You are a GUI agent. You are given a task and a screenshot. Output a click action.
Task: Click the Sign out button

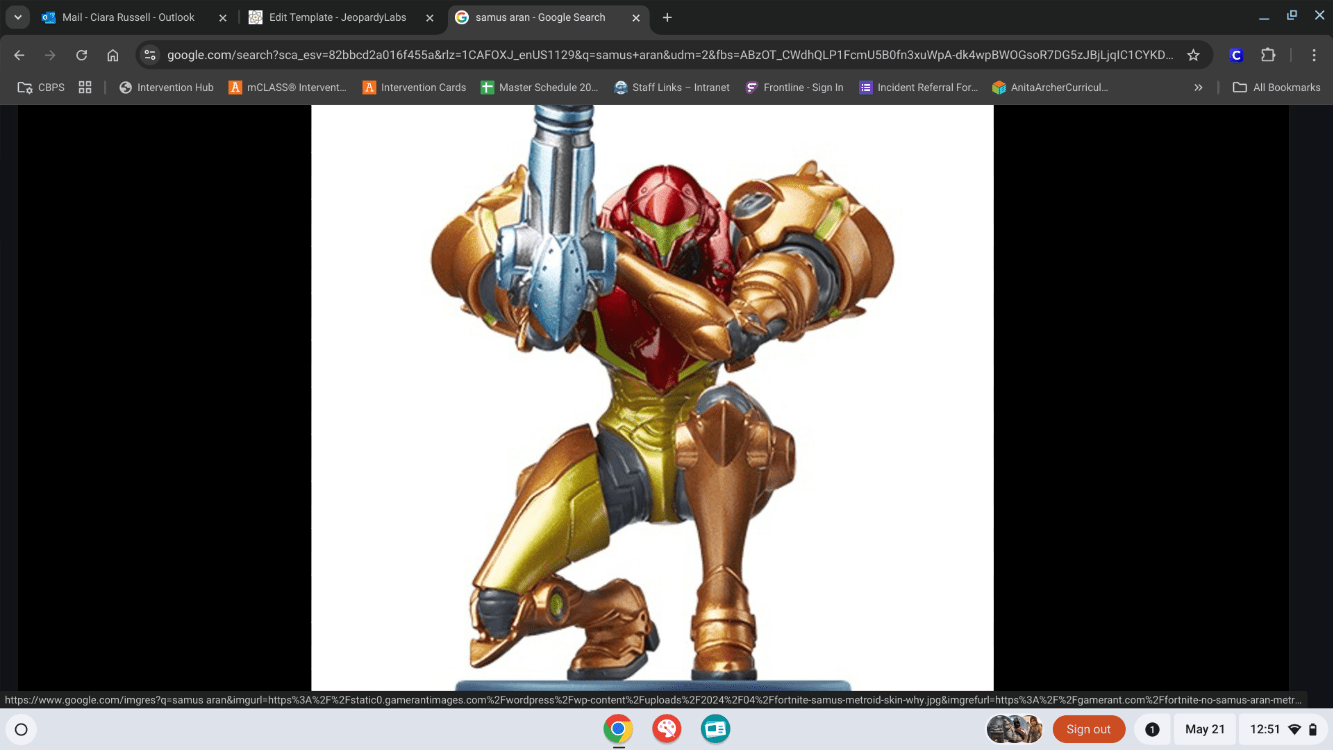pyautogui.click(x=1089, y=729)
